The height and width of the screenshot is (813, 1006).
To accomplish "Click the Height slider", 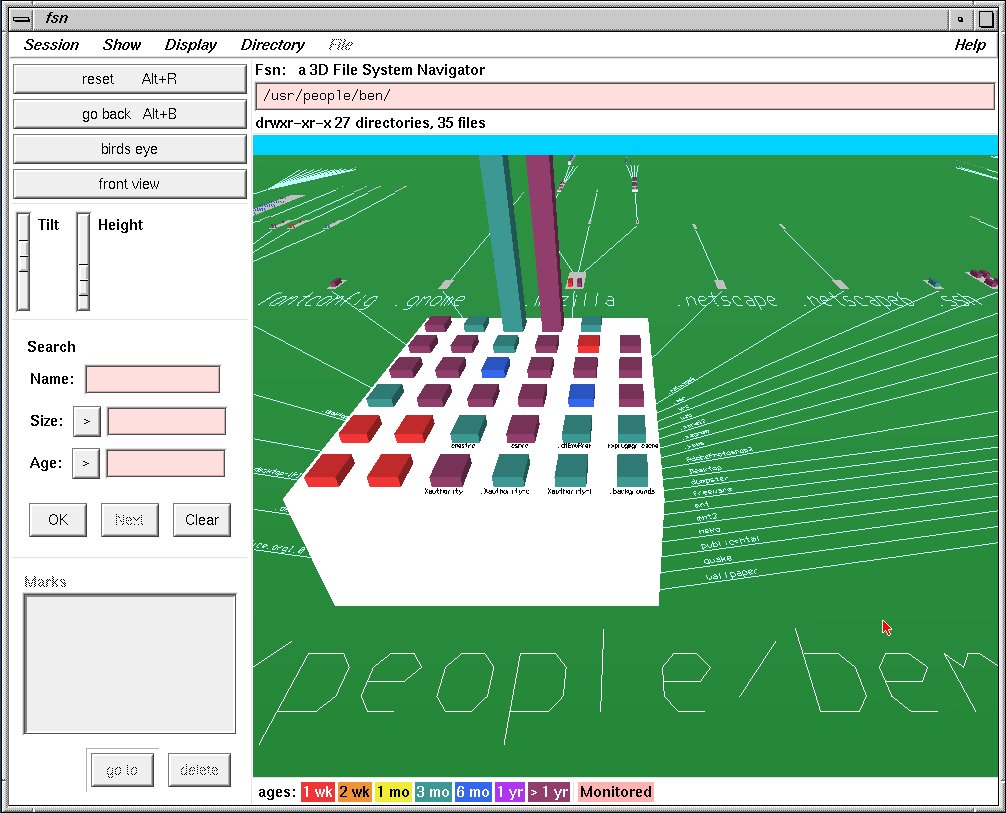I will [83, 262].
